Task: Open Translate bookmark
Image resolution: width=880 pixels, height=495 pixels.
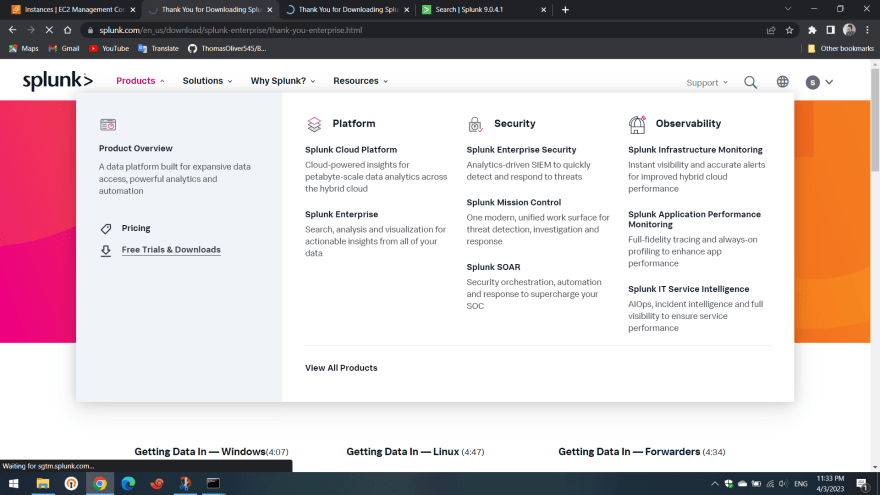Action: 158,48
